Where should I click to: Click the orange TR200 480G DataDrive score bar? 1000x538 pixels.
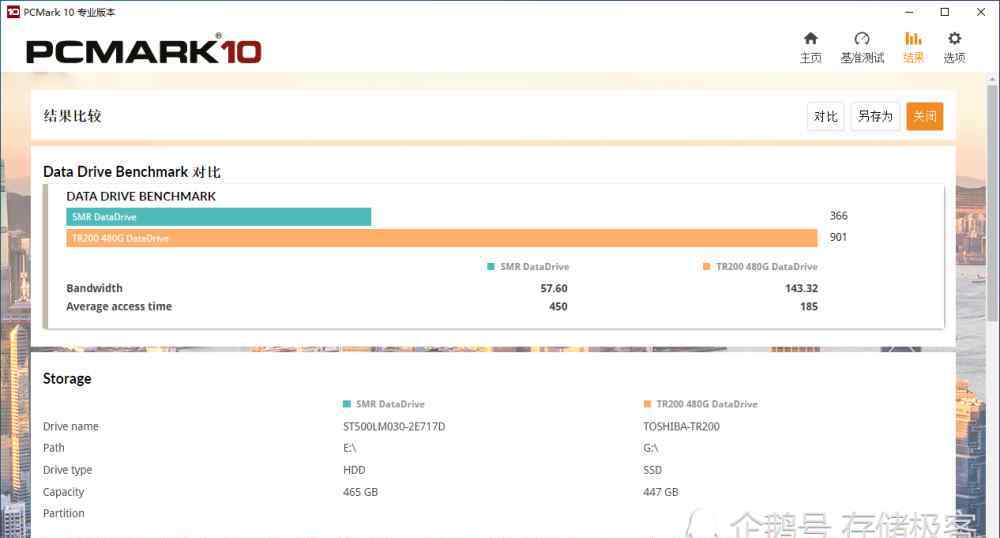pos(441,238)
